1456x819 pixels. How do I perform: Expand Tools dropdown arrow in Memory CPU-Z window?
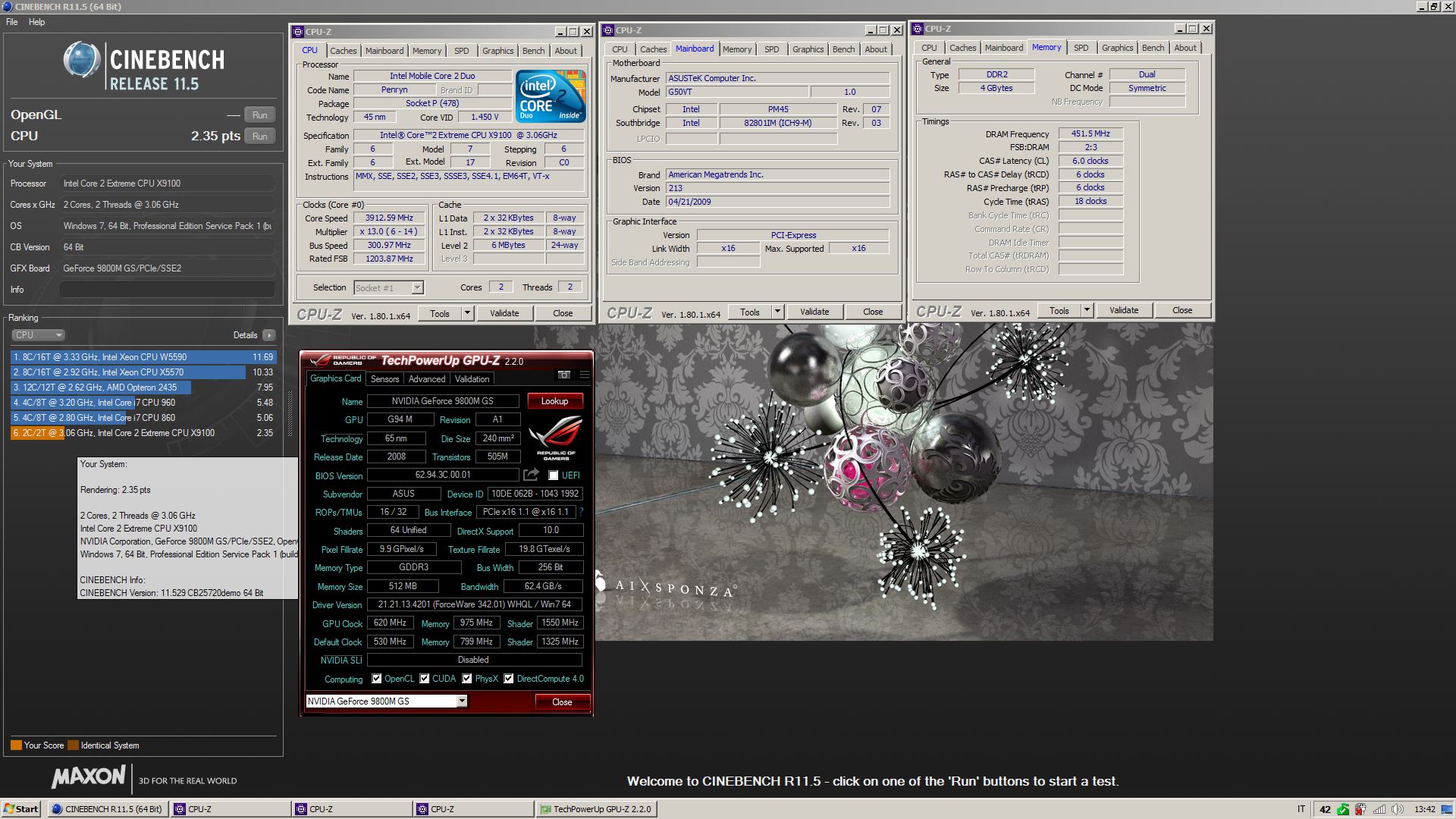[1087, 310]
